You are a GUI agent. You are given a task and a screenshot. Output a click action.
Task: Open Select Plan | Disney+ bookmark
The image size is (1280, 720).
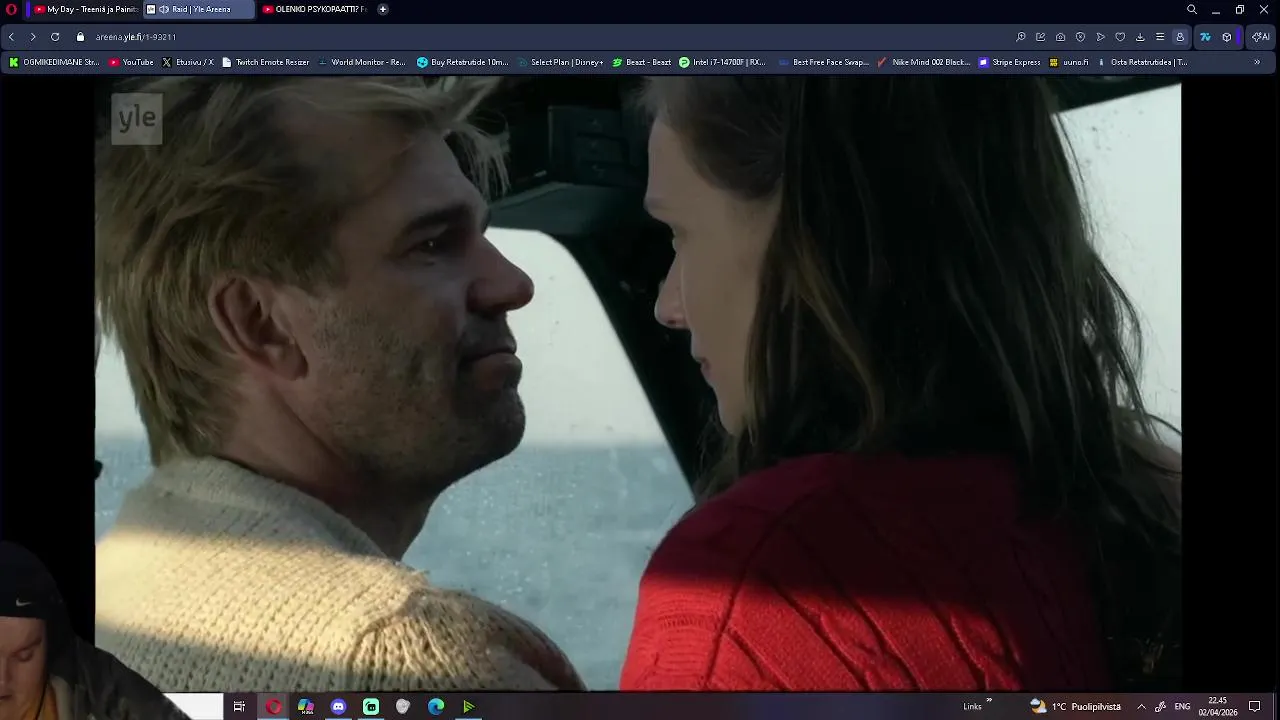pos(560,62)
